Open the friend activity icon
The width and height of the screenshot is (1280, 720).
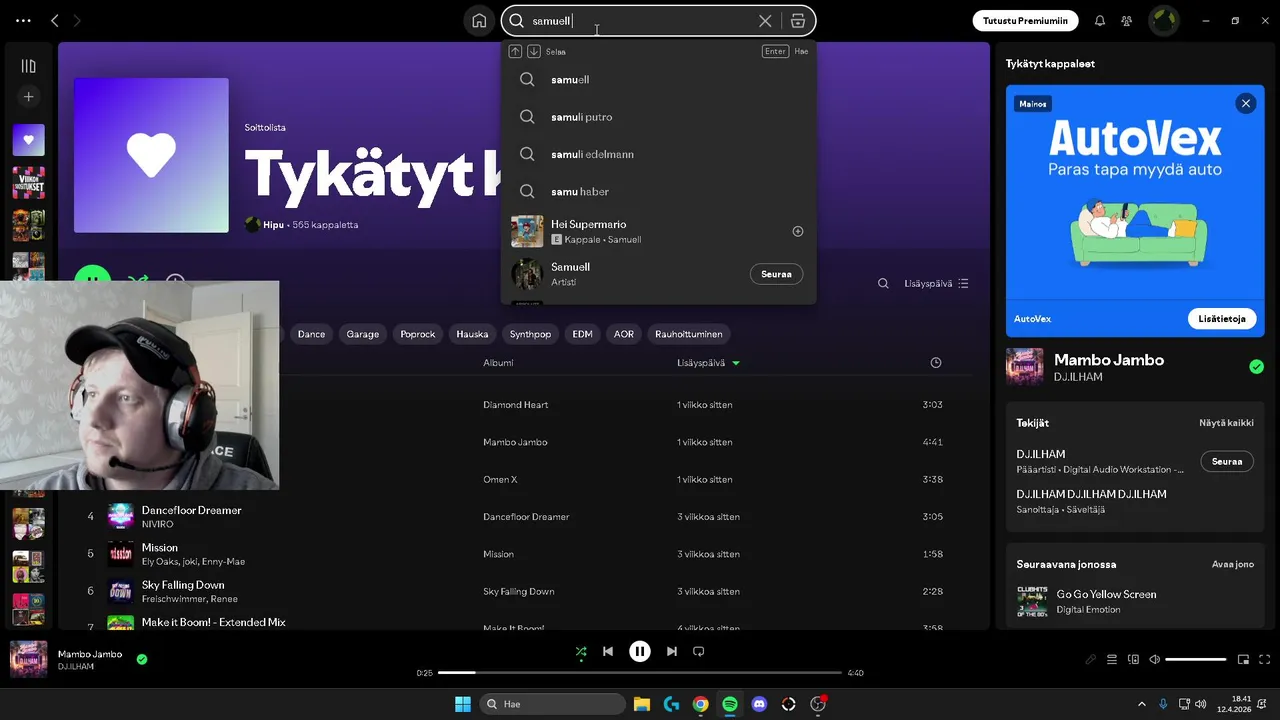coord(1127,21)
